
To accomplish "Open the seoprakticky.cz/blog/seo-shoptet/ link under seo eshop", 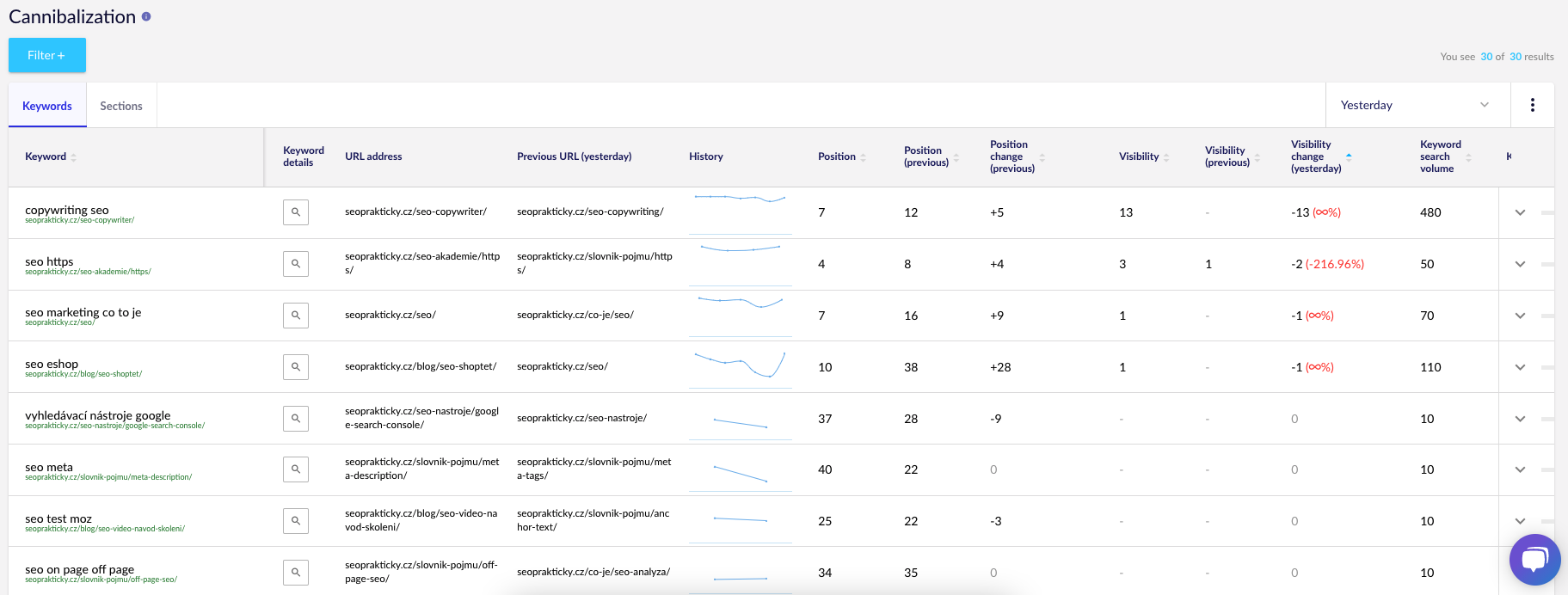I will [83, 374].
